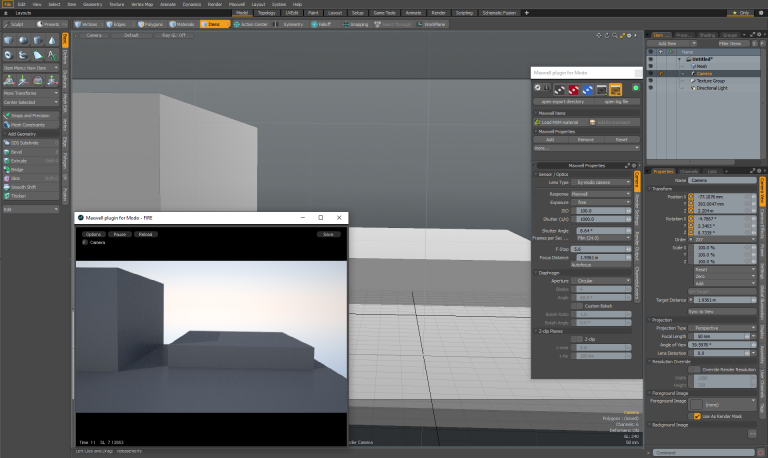This screenshot has height=458, width=768.
Task: Activate the Rotate tool icon
Action: coord(38,80)
